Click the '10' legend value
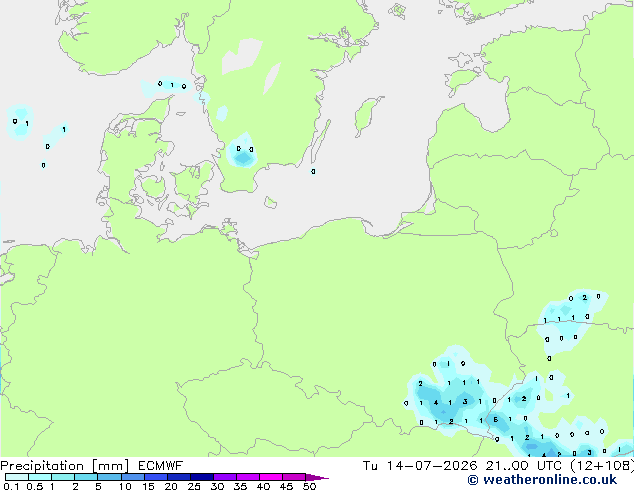634x490 pixels. (x=125, y=486)
